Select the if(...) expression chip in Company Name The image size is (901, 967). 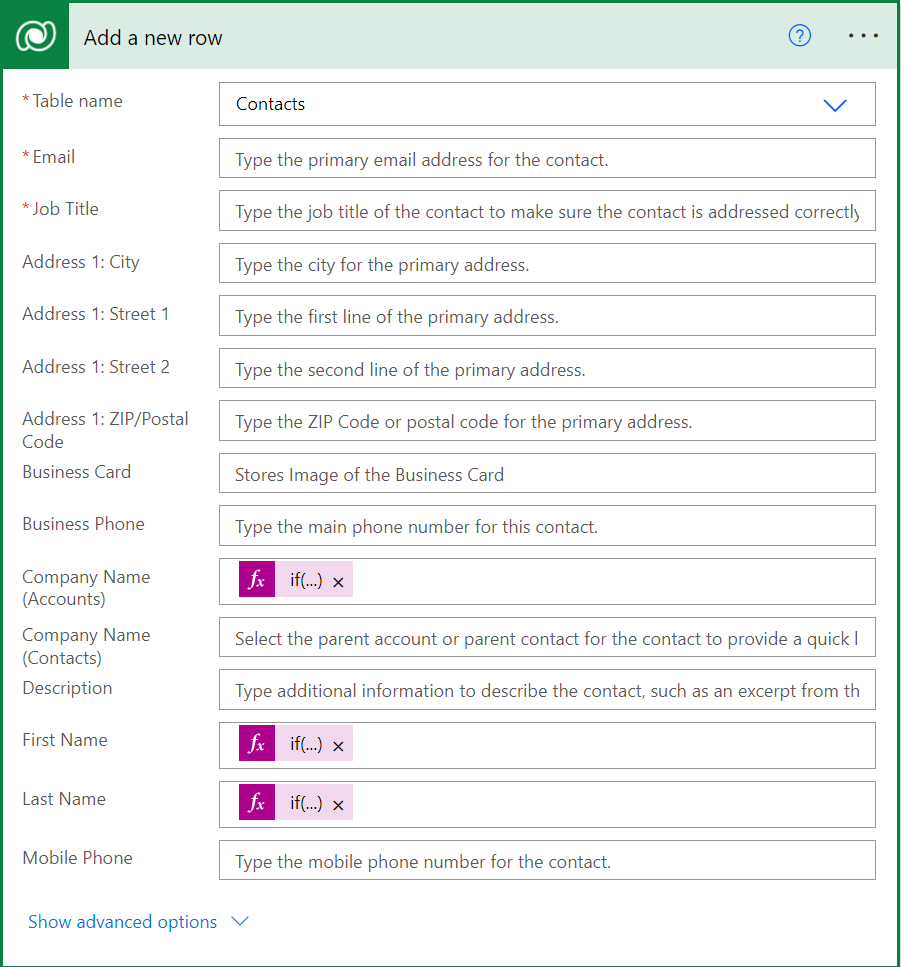tap(308, 579)
